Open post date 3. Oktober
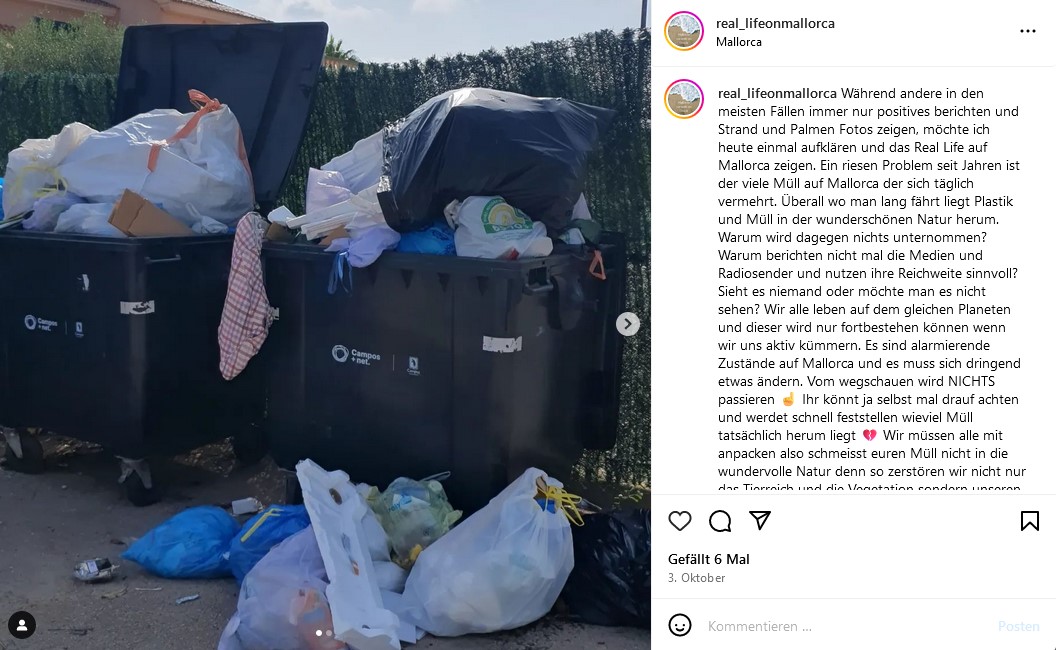Image resolution: width=1056 pixels, height=650 pixels. [696, 578]
